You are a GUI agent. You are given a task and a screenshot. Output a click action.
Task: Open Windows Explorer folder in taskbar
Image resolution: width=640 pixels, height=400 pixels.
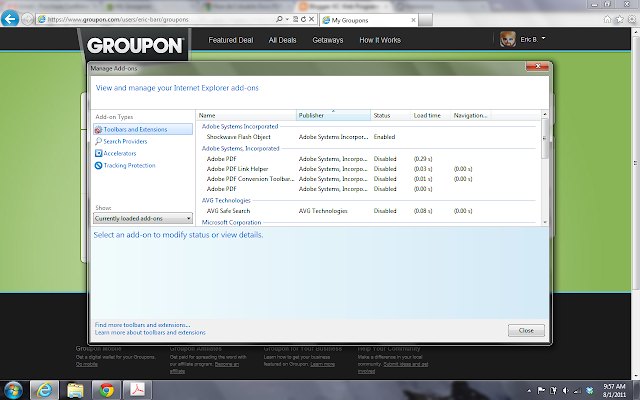(x=76, y=391)
